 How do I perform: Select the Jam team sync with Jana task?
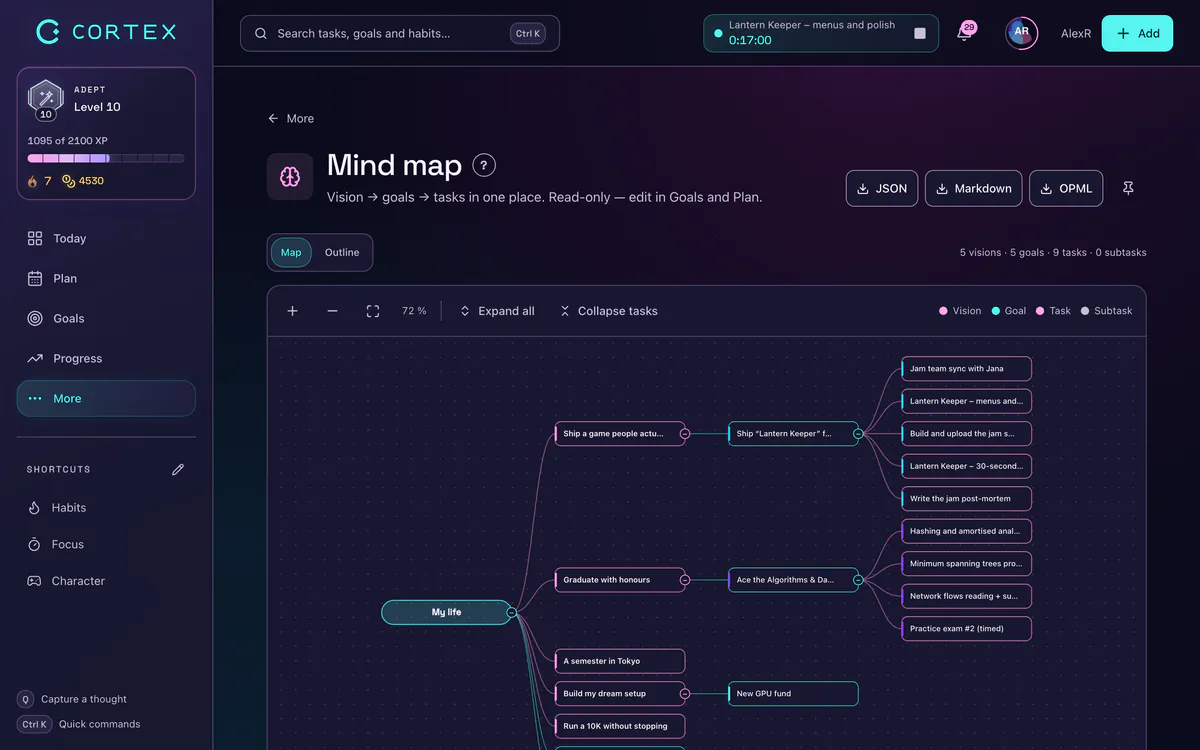point(966,369)
